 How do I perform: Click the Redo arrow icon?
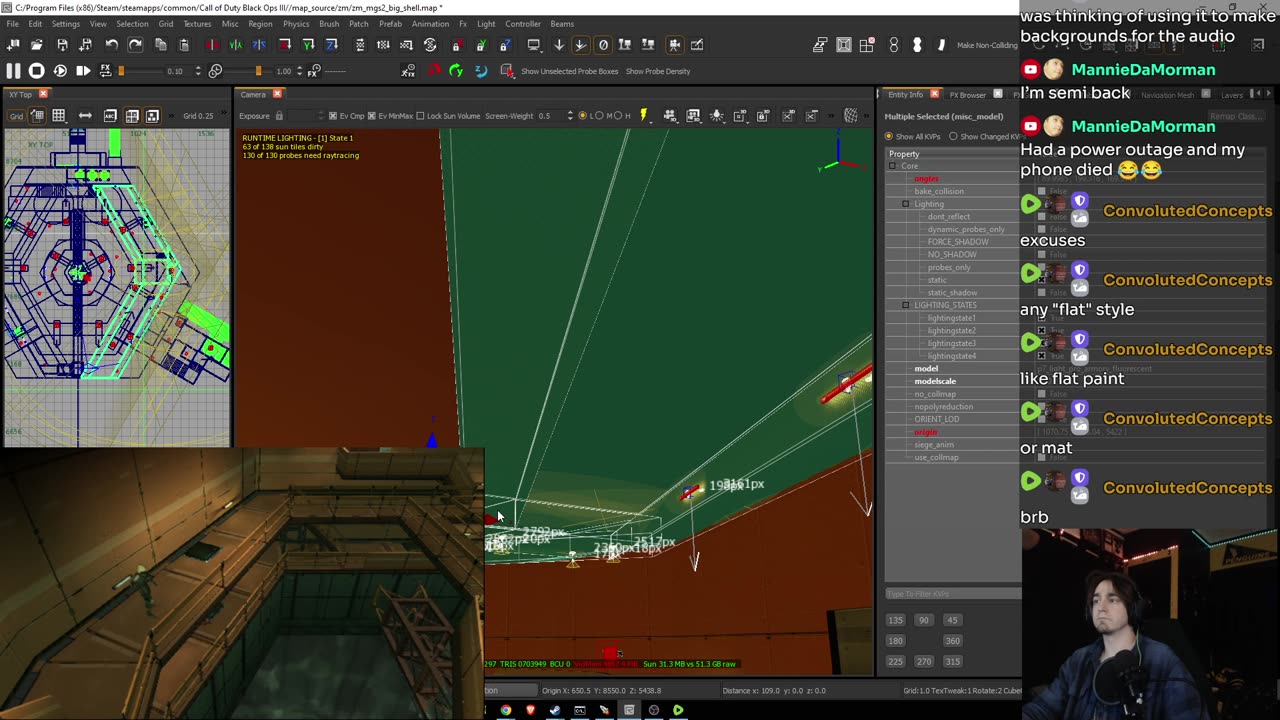135,45
